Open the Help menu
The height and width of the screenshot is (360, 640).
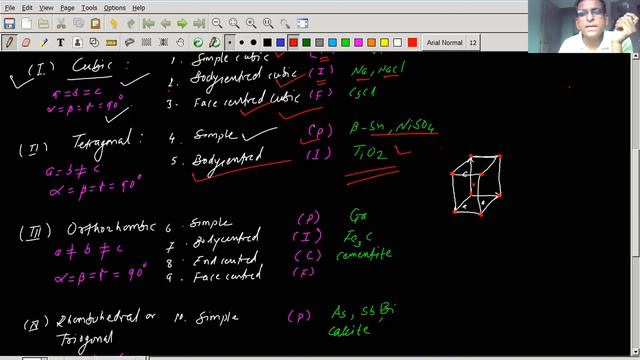[139, 8]
